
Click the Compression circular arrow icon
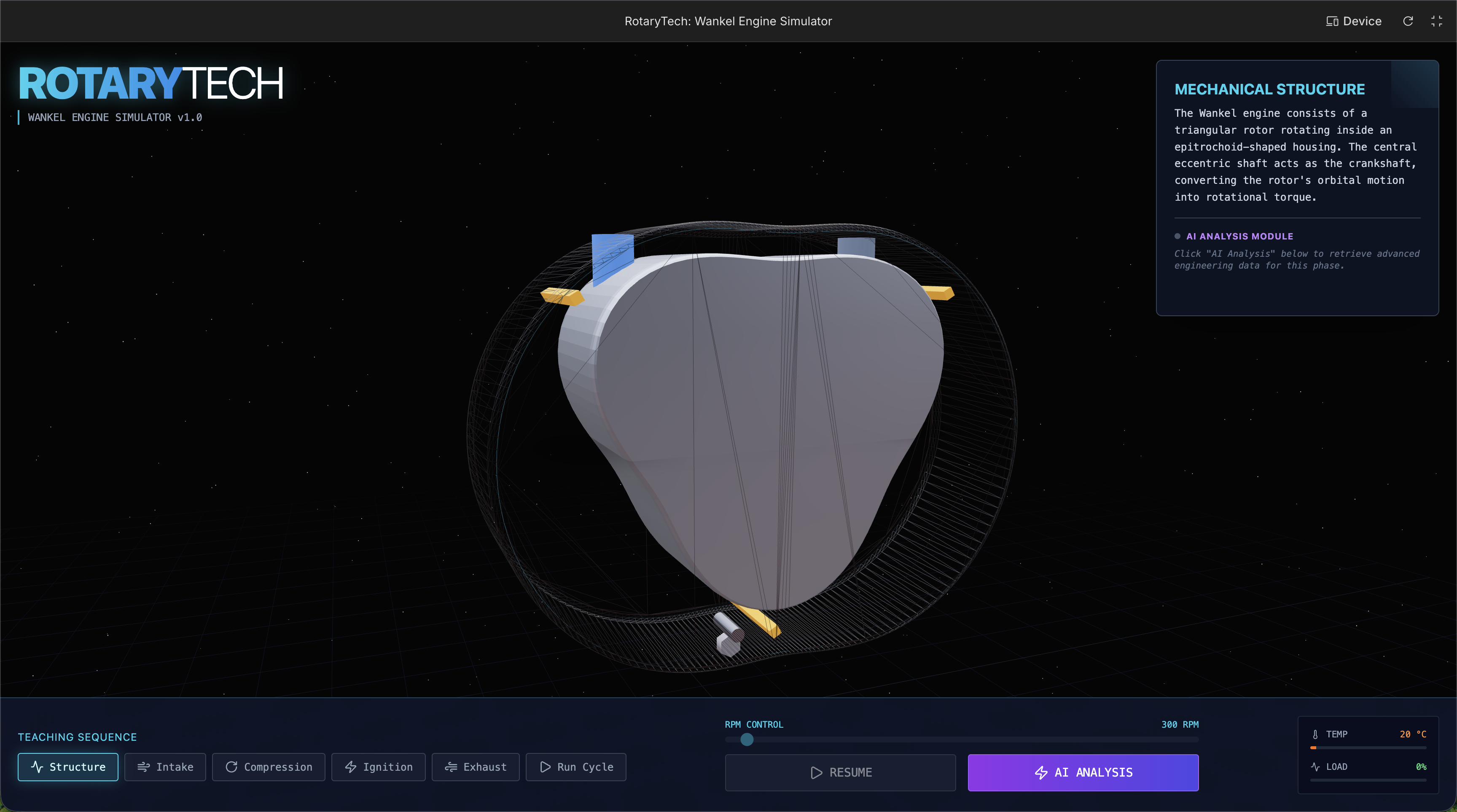coord(231,767)
